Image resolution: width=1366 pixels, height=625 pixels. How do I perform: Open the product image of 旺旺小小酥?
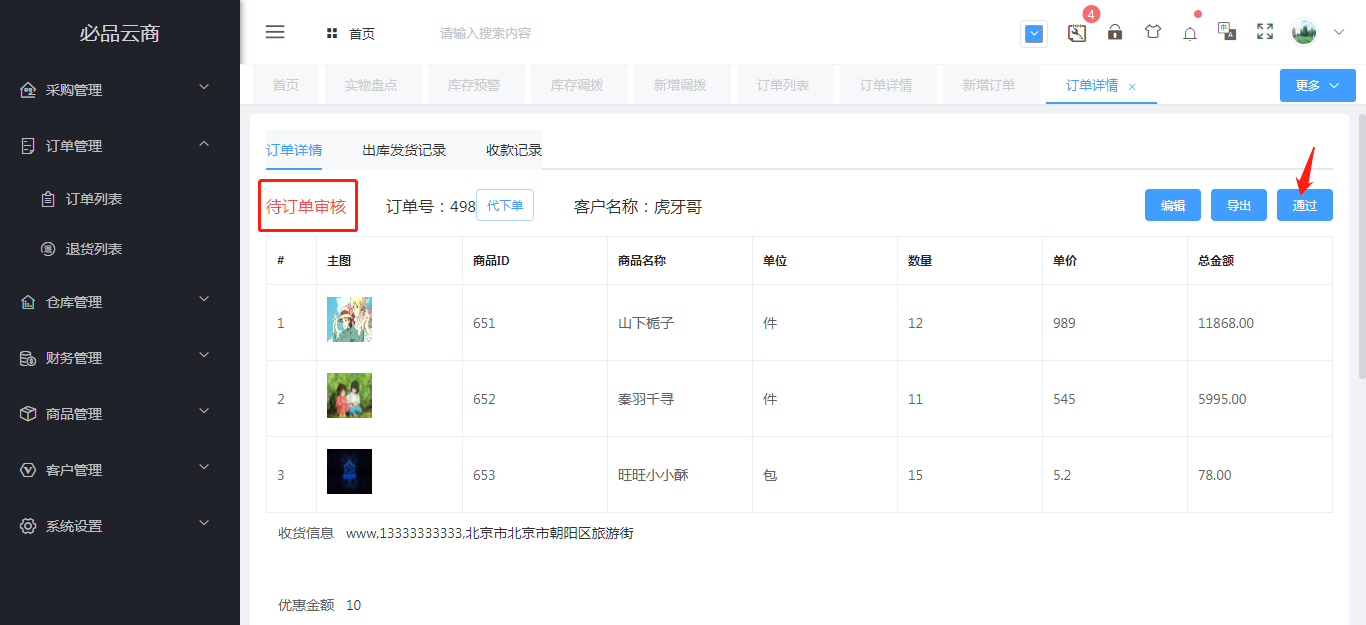coord(349,471)
